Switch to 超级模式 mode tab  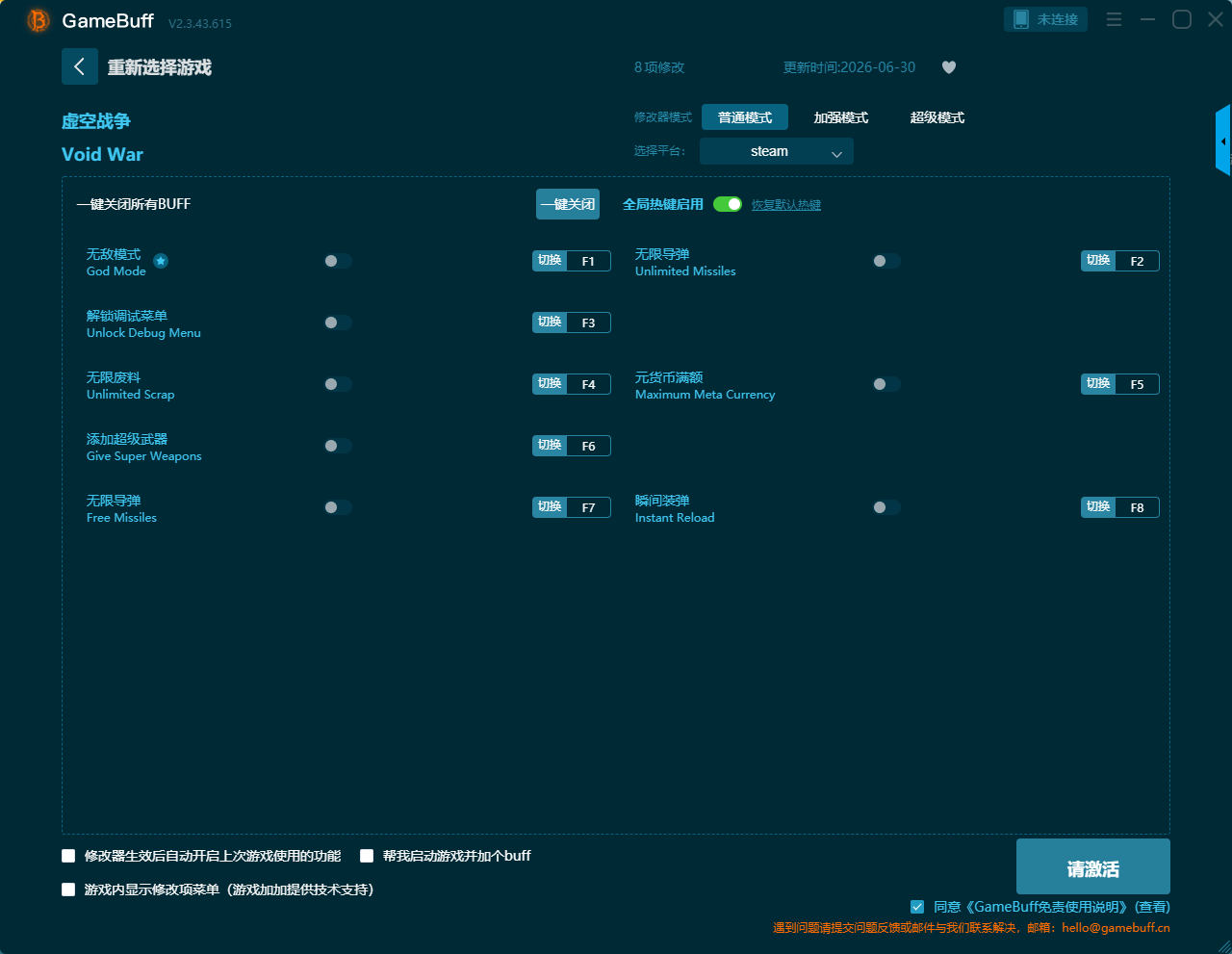937,117
